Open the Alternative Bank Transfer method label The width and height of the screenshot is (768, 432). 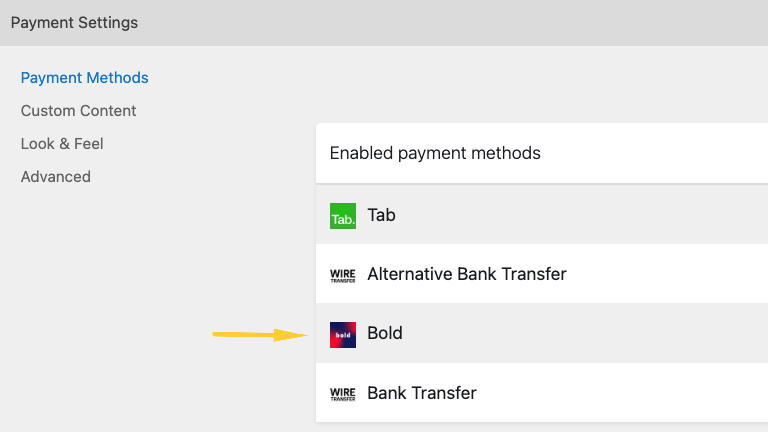click(x=467, y=274)
